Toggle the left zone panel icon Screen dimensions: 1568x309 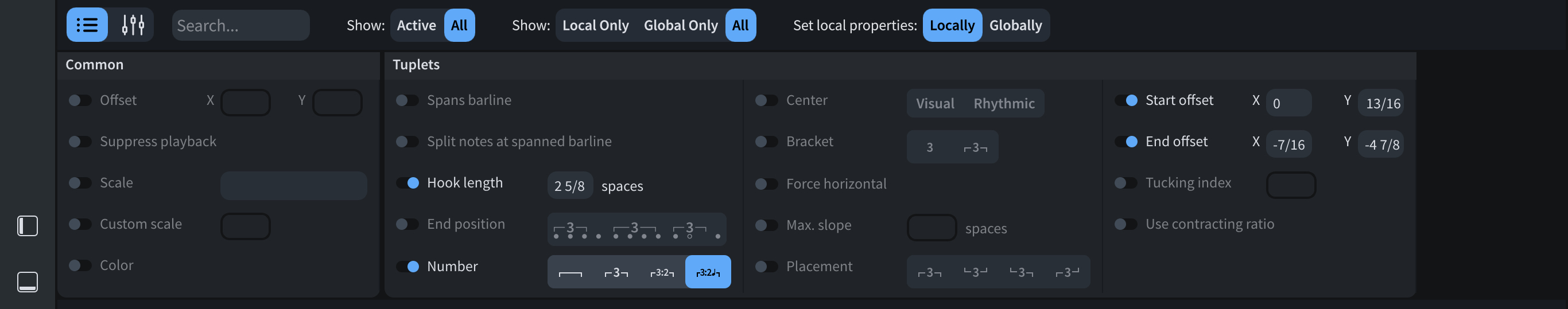point(28,226)
